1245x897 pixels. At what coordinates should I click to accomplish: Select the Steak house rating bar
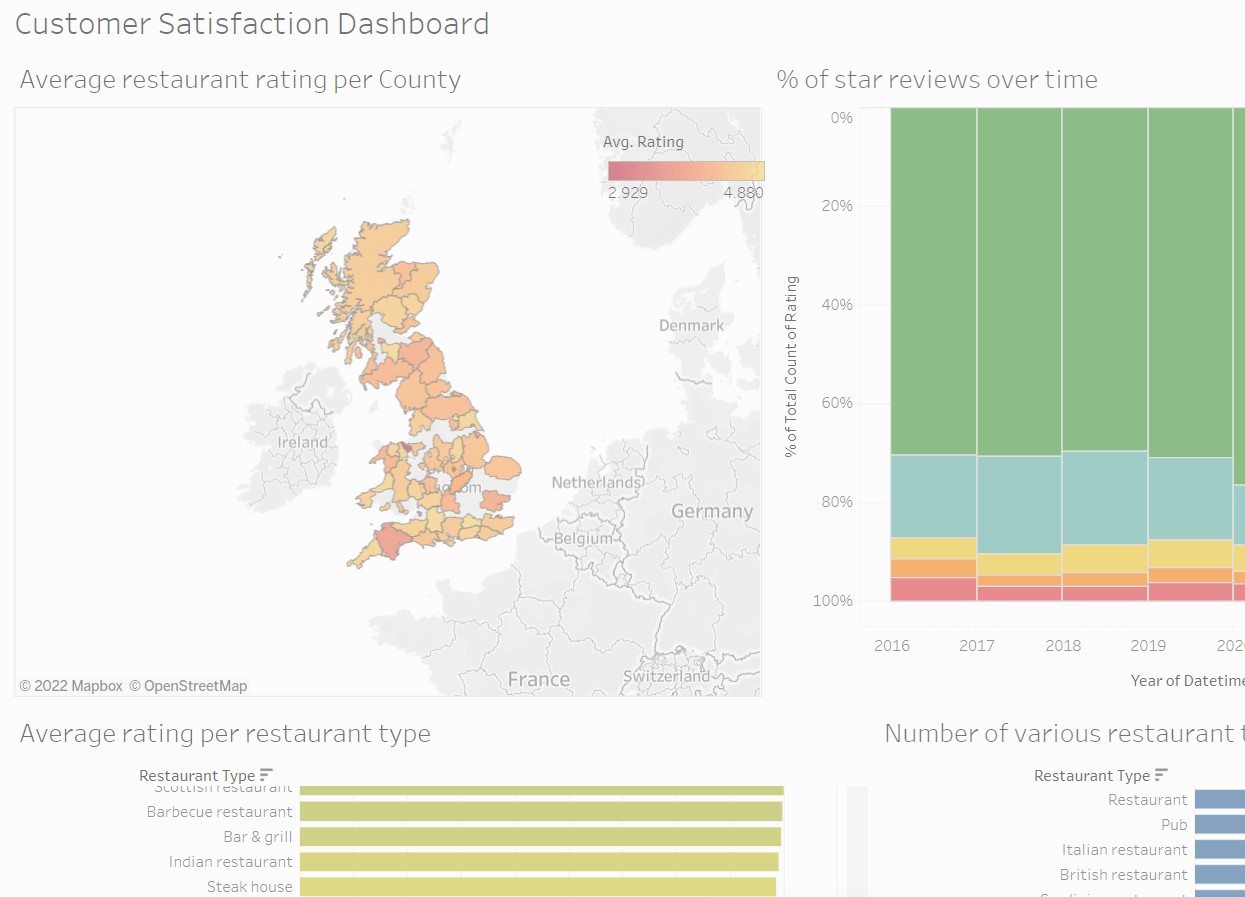click(537, 886)
